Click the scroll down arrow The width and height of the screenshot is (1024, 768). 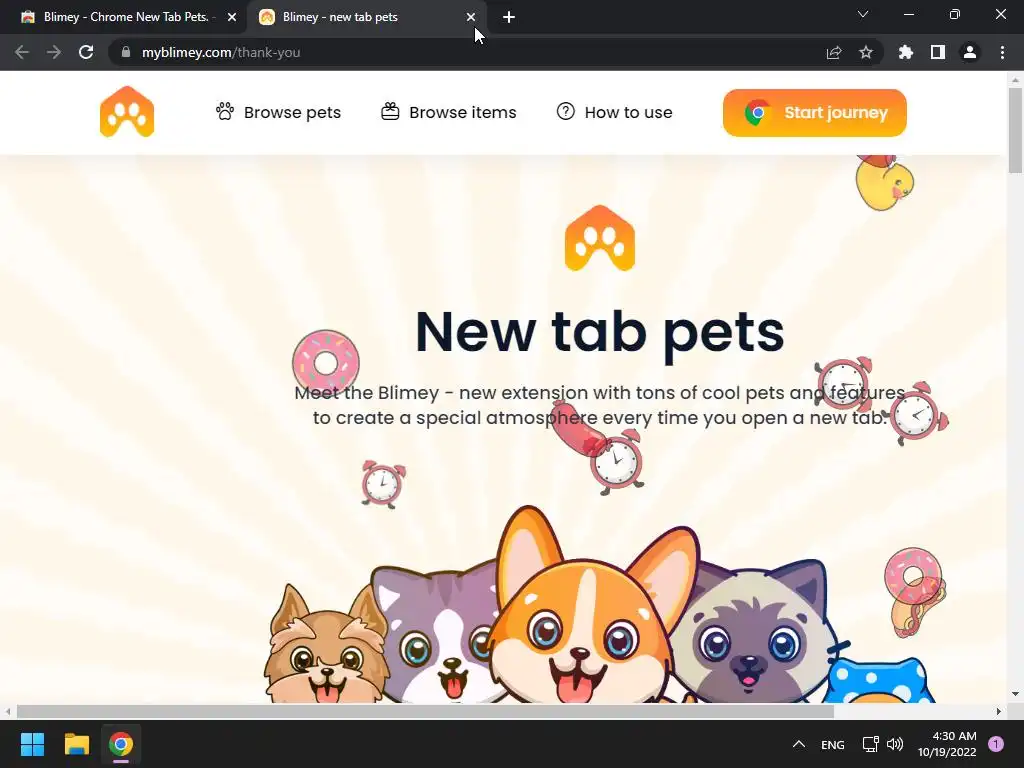coord(1015,694)
